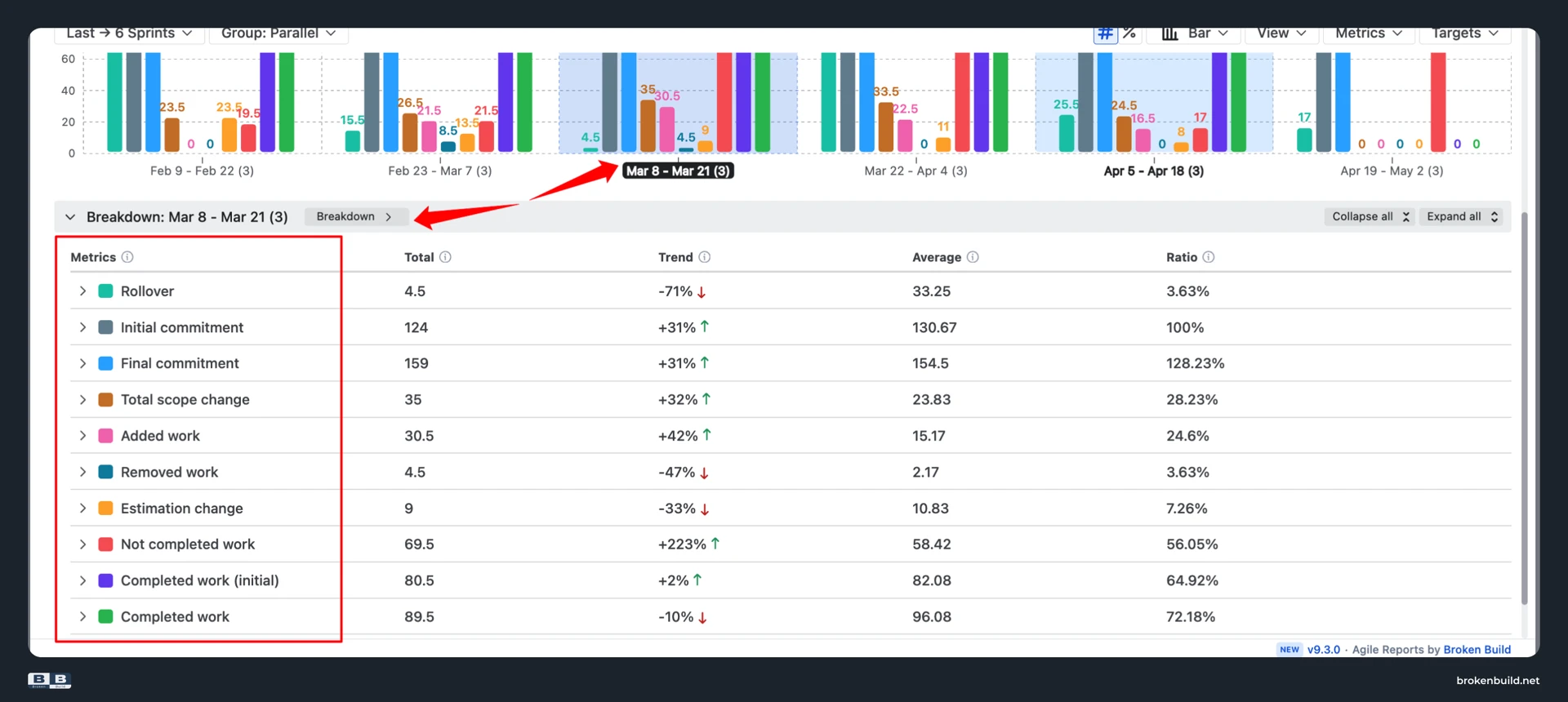Expand the Estimation change row
This screenshot has height=702, width=1568.
point(82,509)
